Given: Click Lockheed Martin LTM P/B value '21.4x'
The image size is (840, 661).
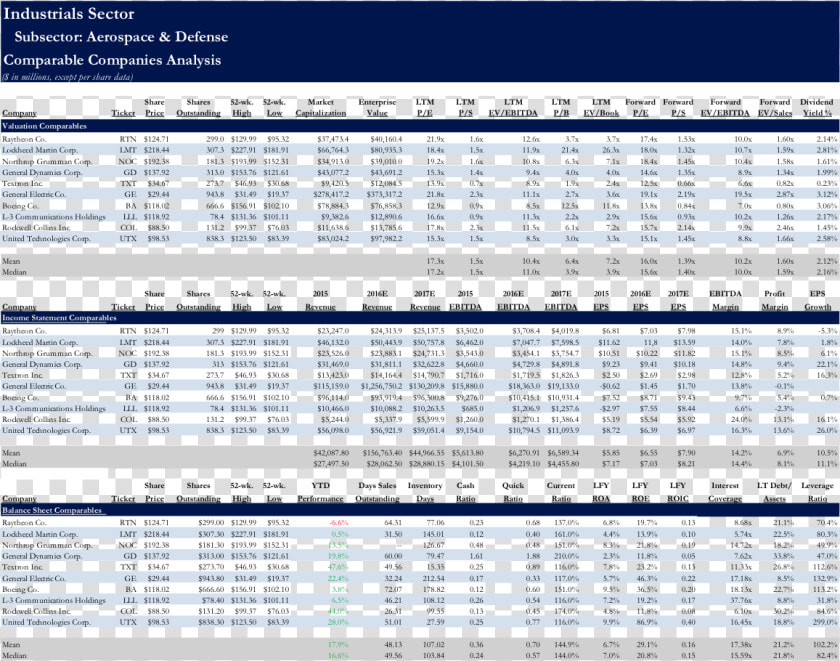Looking at the screenshot, I should point(570,150).
